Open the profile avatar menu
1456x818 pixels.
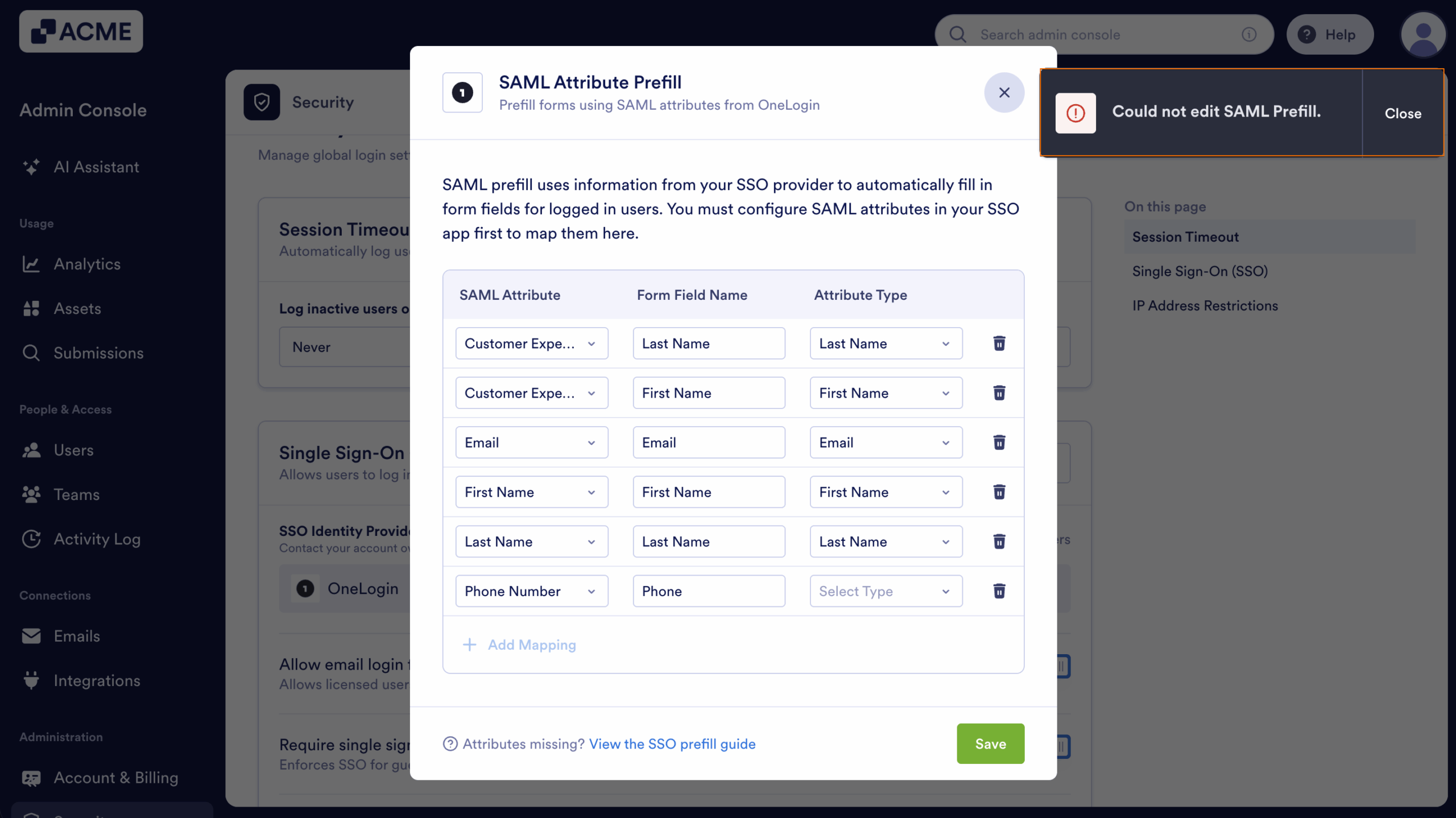(1423, 34)
